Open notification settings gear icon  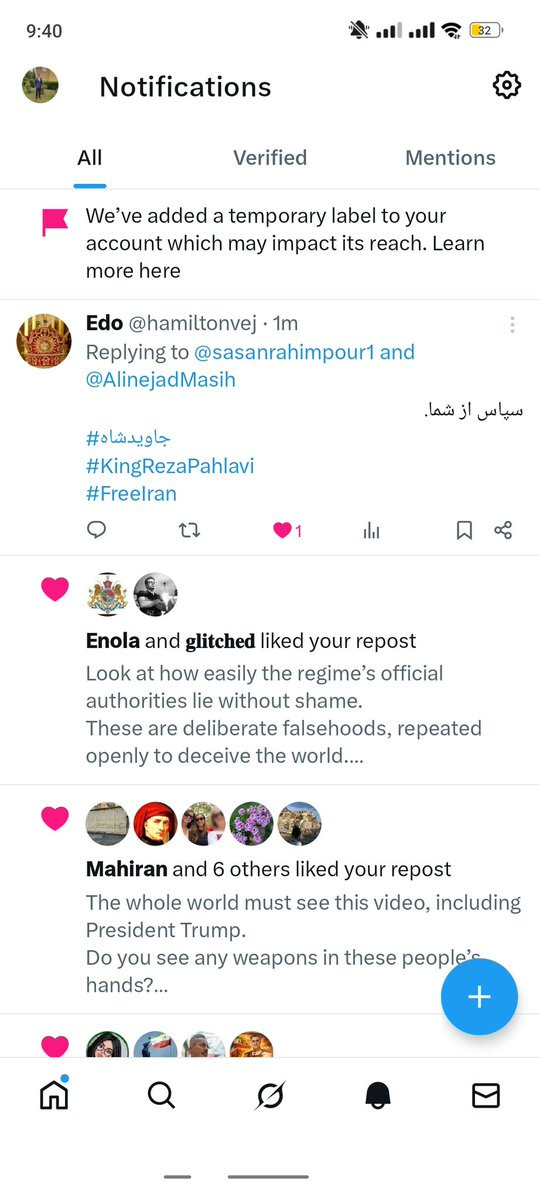506,86
